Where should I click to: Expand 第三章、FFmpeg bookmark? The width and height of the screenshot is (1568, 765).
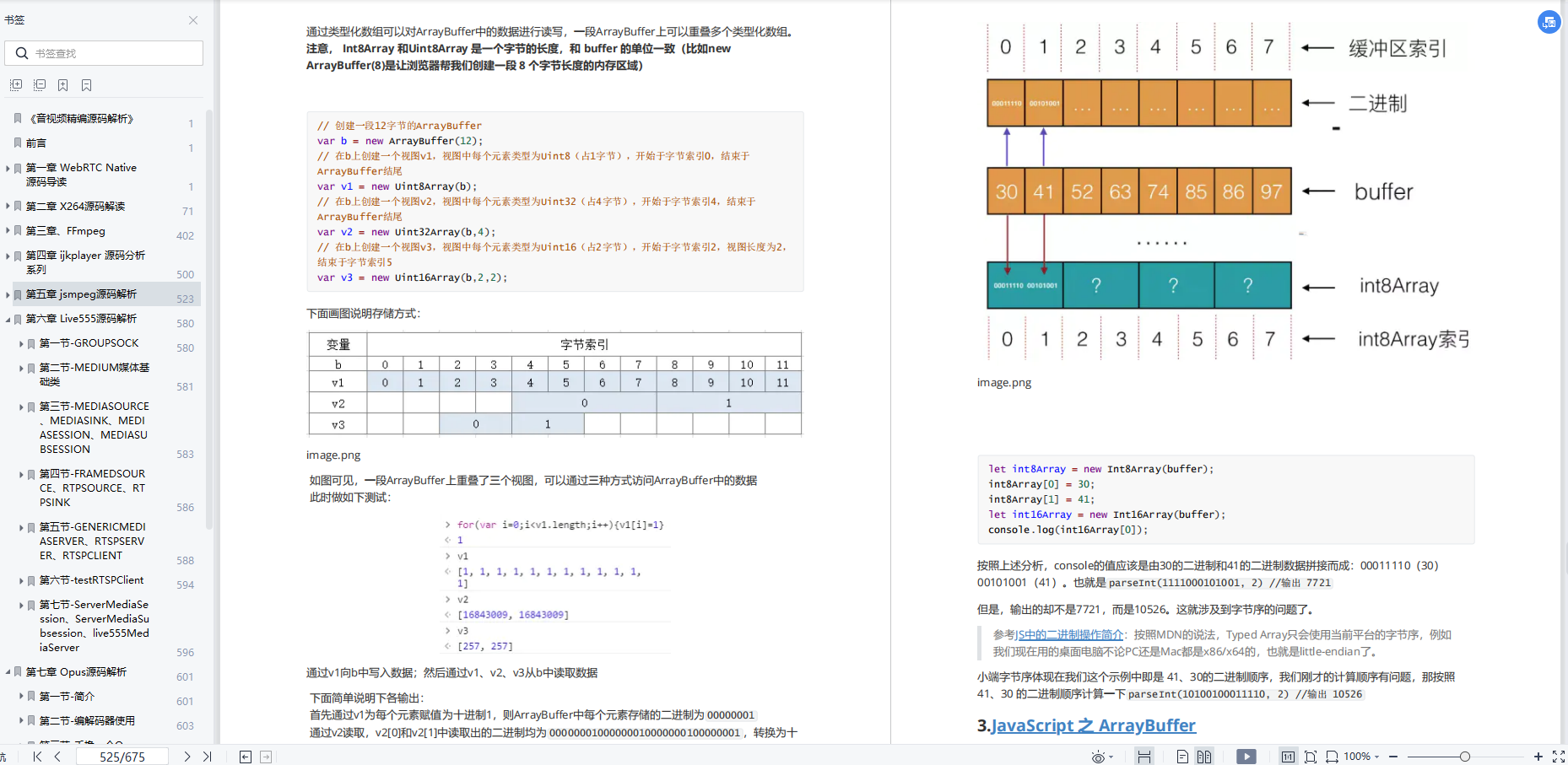coord(8,231)
